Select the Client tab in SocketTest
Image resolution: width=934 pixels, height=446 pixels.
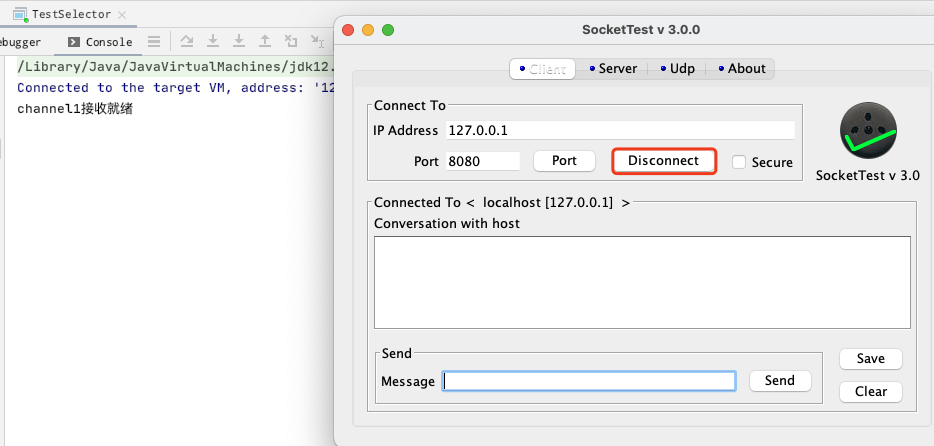pos(542,69)
